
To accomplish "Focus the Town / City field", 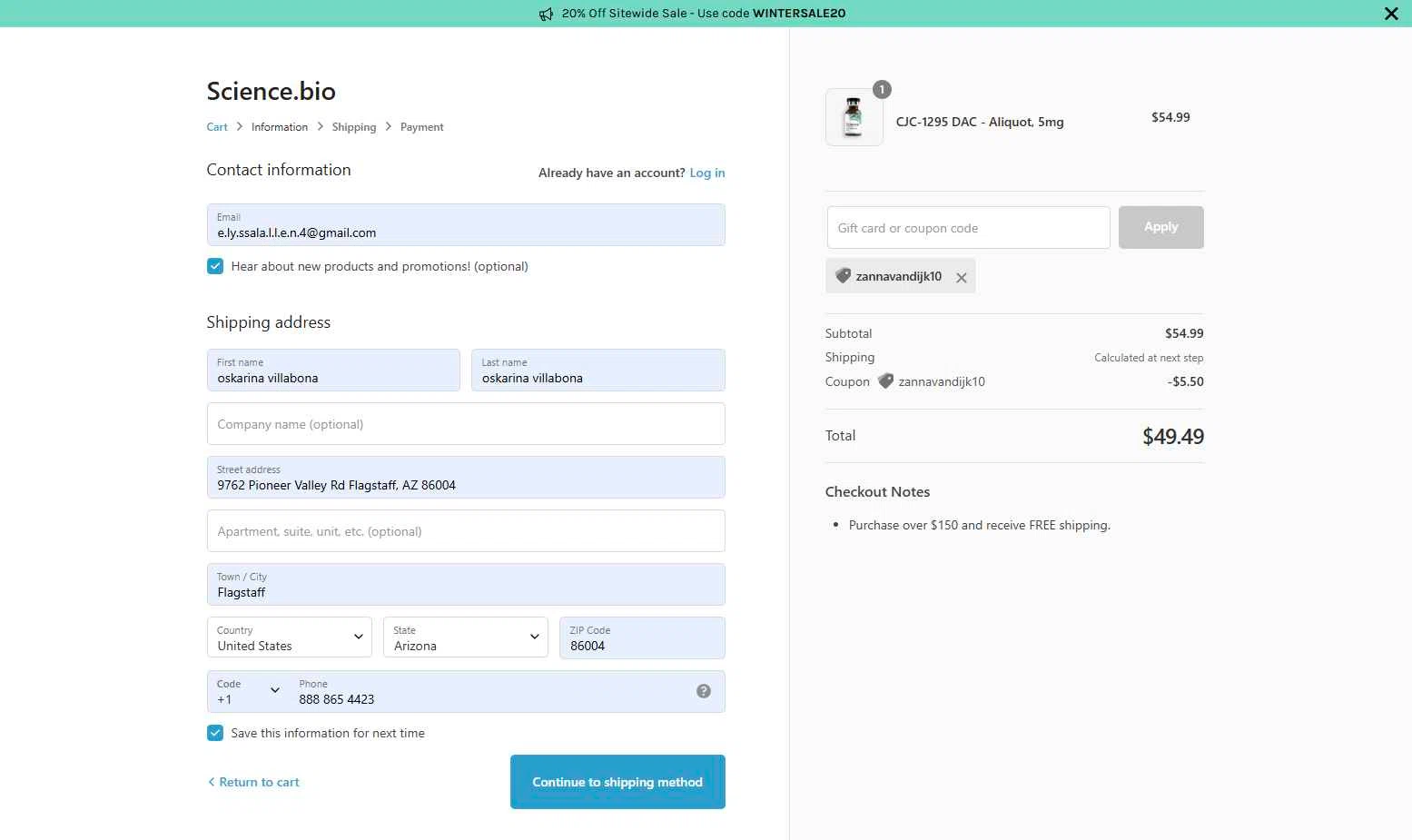I will [x=466, y=584].
